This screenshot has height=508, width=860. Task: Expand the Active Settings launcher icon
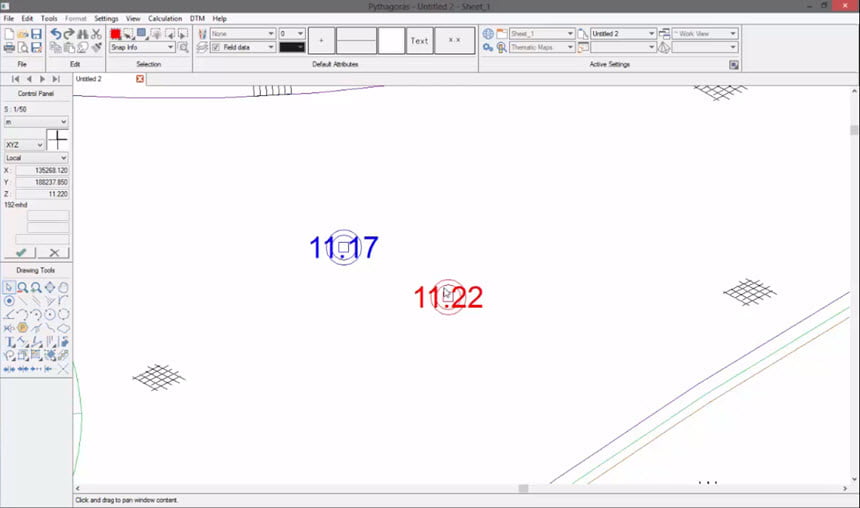tap(734, 65)
